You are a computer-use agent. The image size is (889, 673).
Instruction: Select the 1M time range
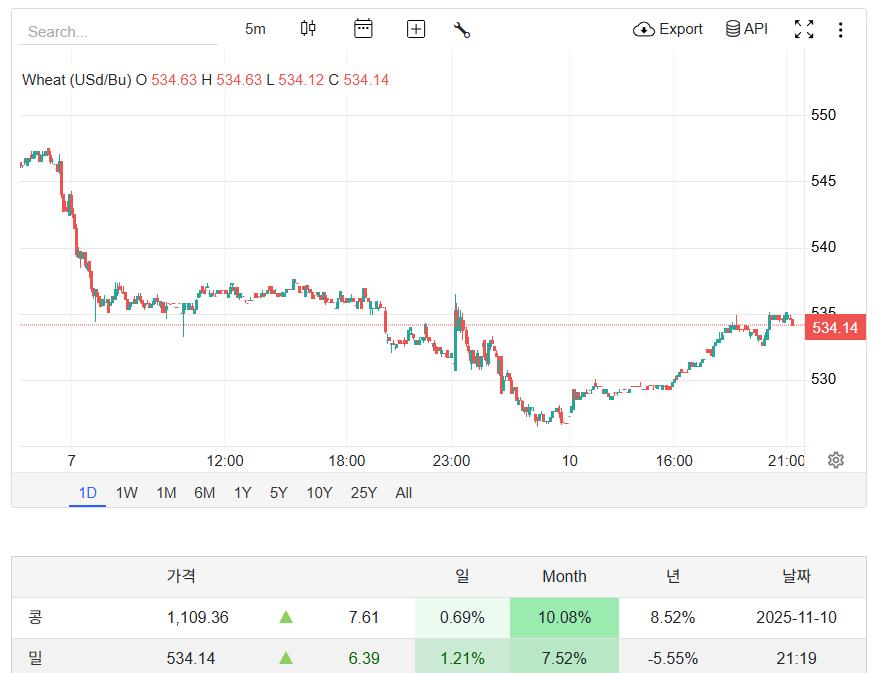tap(166, 492)
